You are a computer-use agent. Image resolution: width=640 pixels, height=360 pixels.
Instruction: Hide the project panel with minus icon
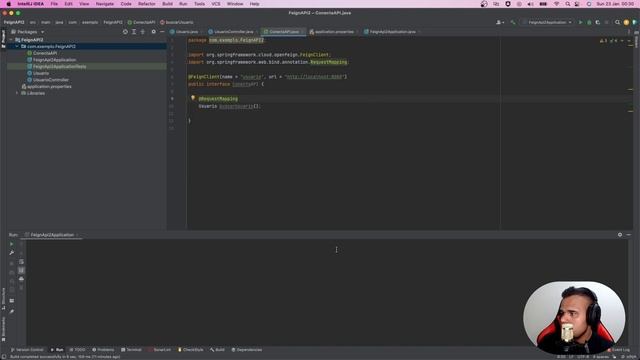(x=162, y=31)
